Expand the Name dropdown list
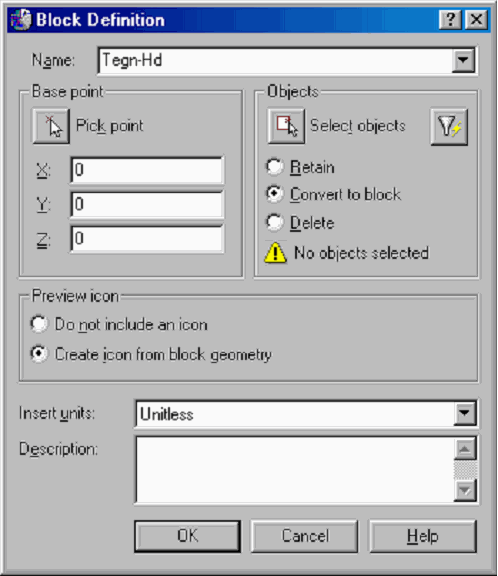Viewport: 498px width, 576px height. click(x=463, y=60)
